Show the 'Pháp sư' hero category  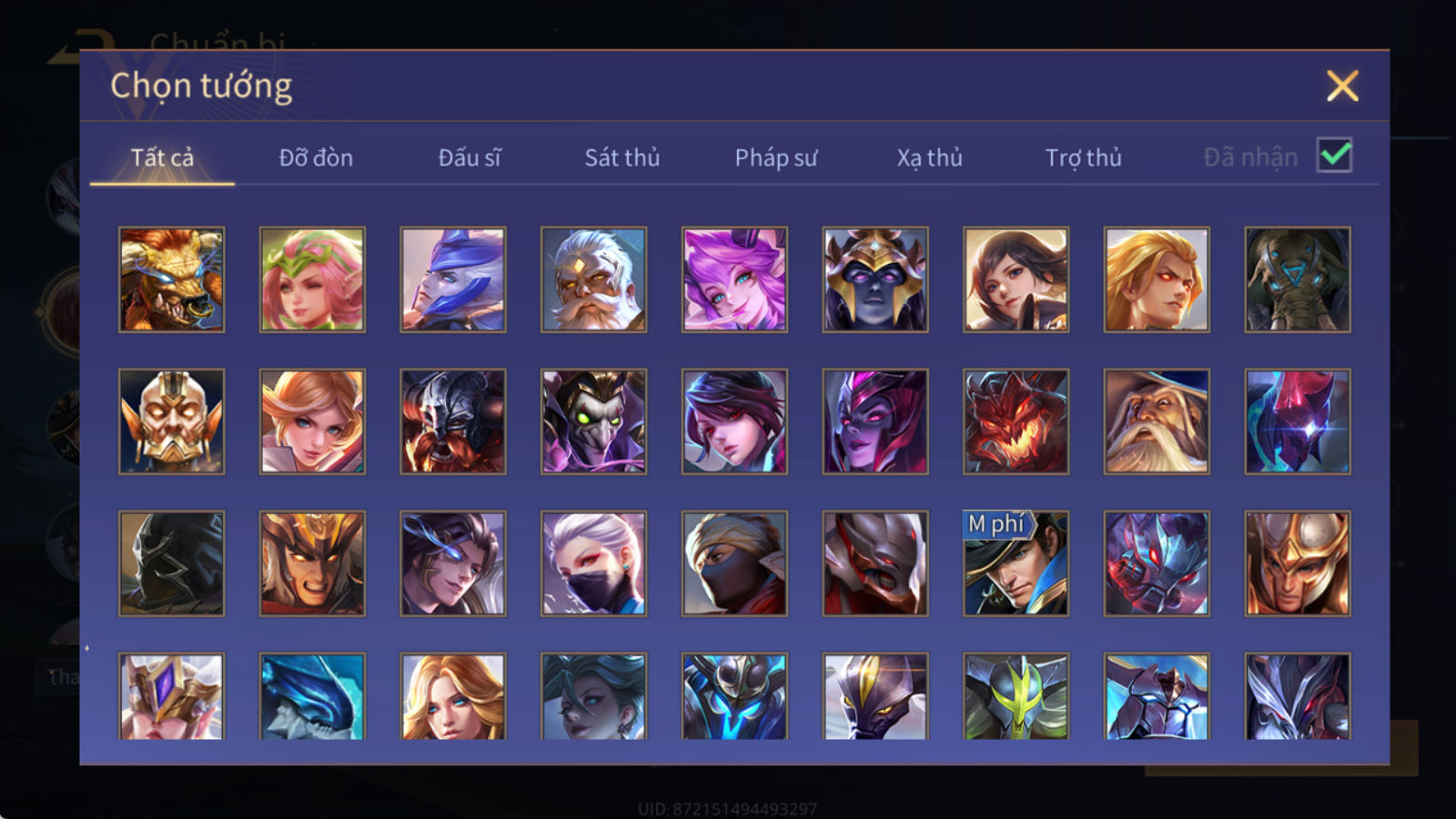click(776, 157)
